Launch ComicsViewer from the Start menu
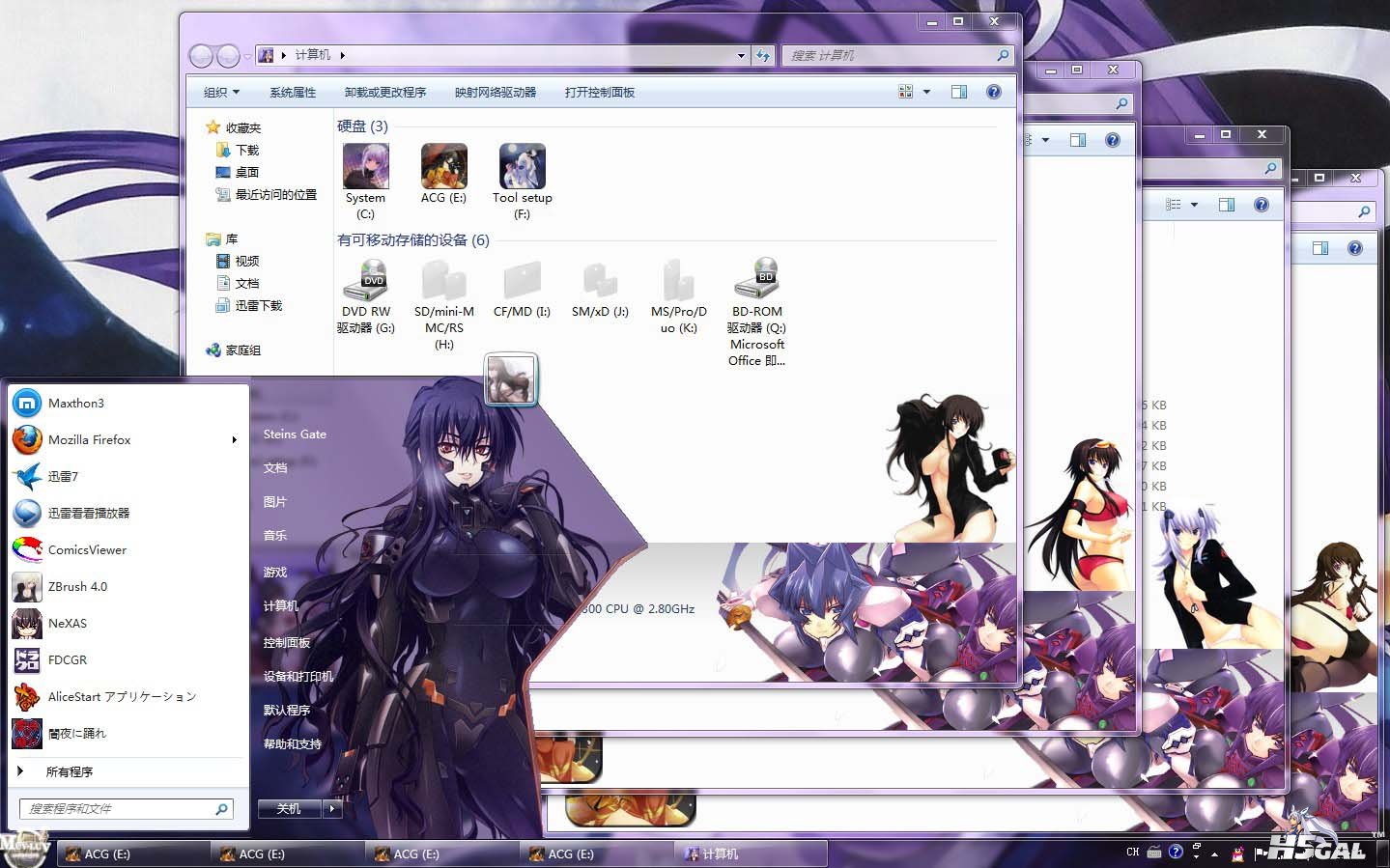This screenshot has height=868, width=1390. (x=128, y=550)
